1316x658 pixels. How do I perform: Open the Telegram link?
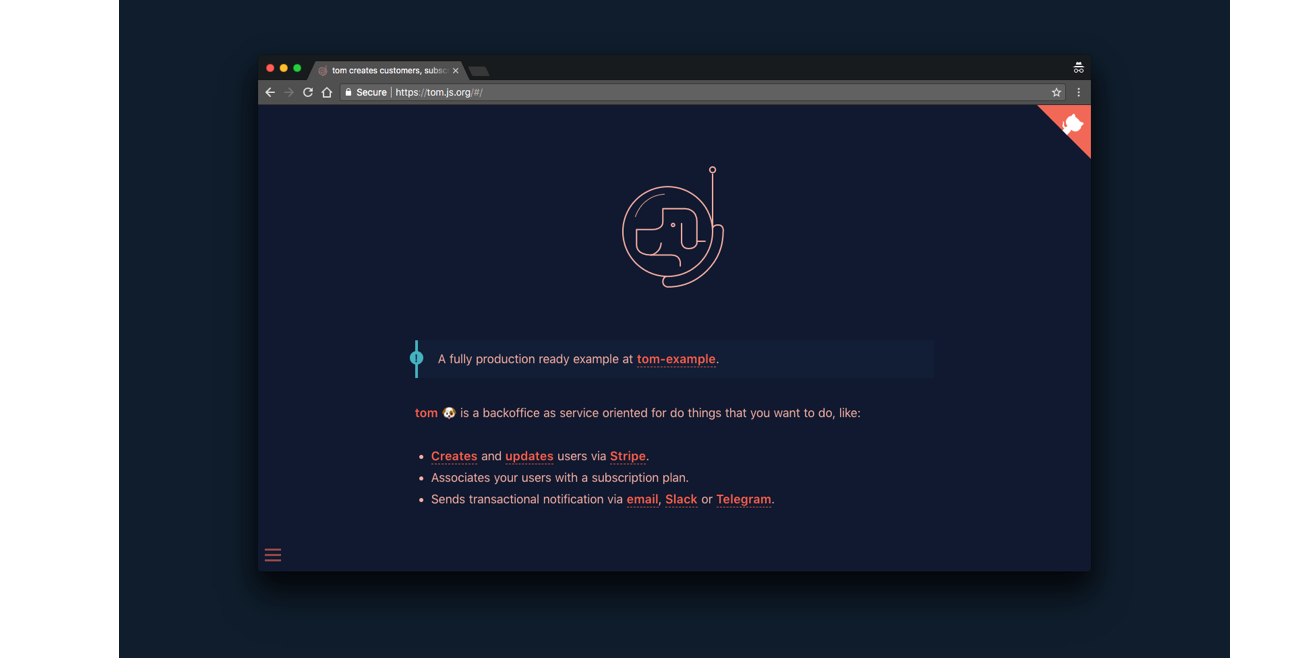point(744,499)
